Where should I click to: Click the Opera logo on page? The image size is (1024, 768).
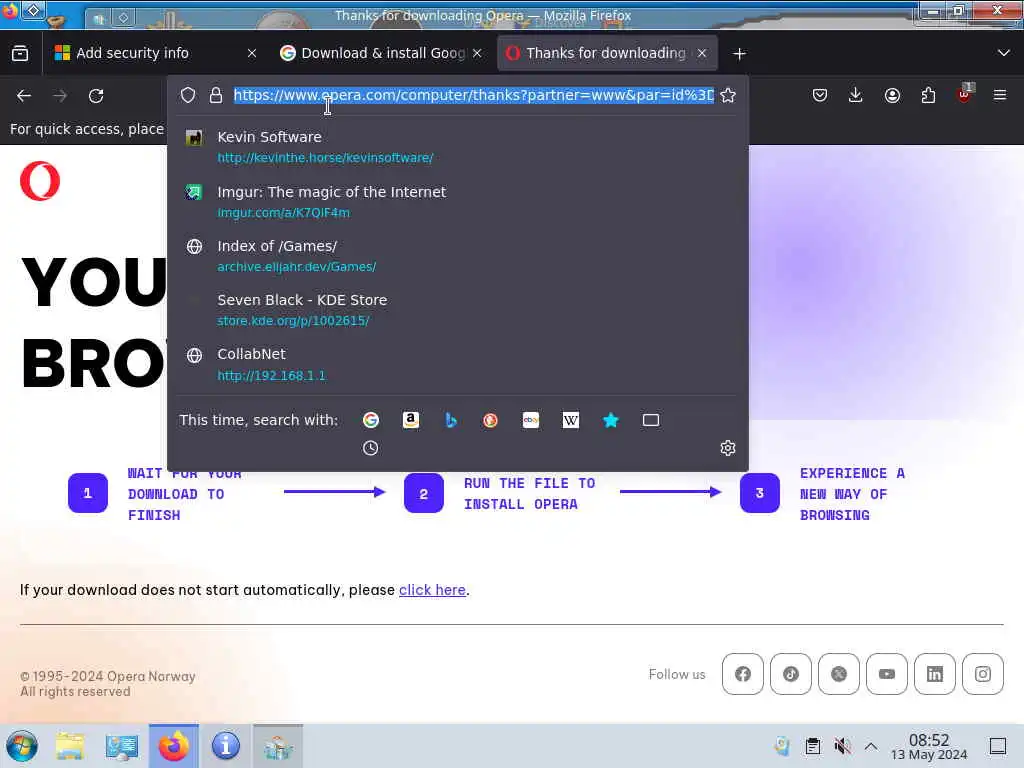pos(40,181)
